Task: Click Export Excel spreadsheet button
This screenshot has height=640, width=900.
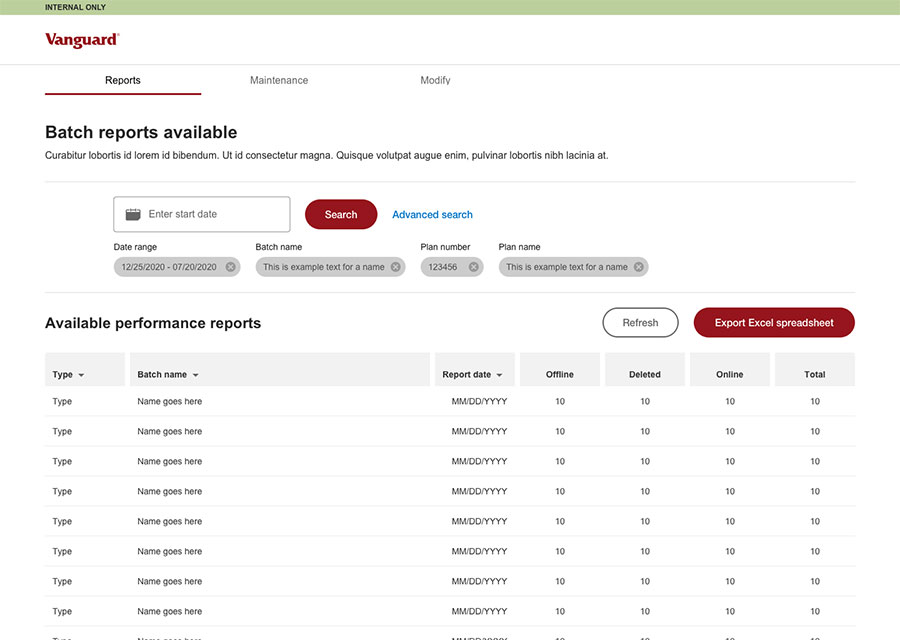Action: click(774, 323)
